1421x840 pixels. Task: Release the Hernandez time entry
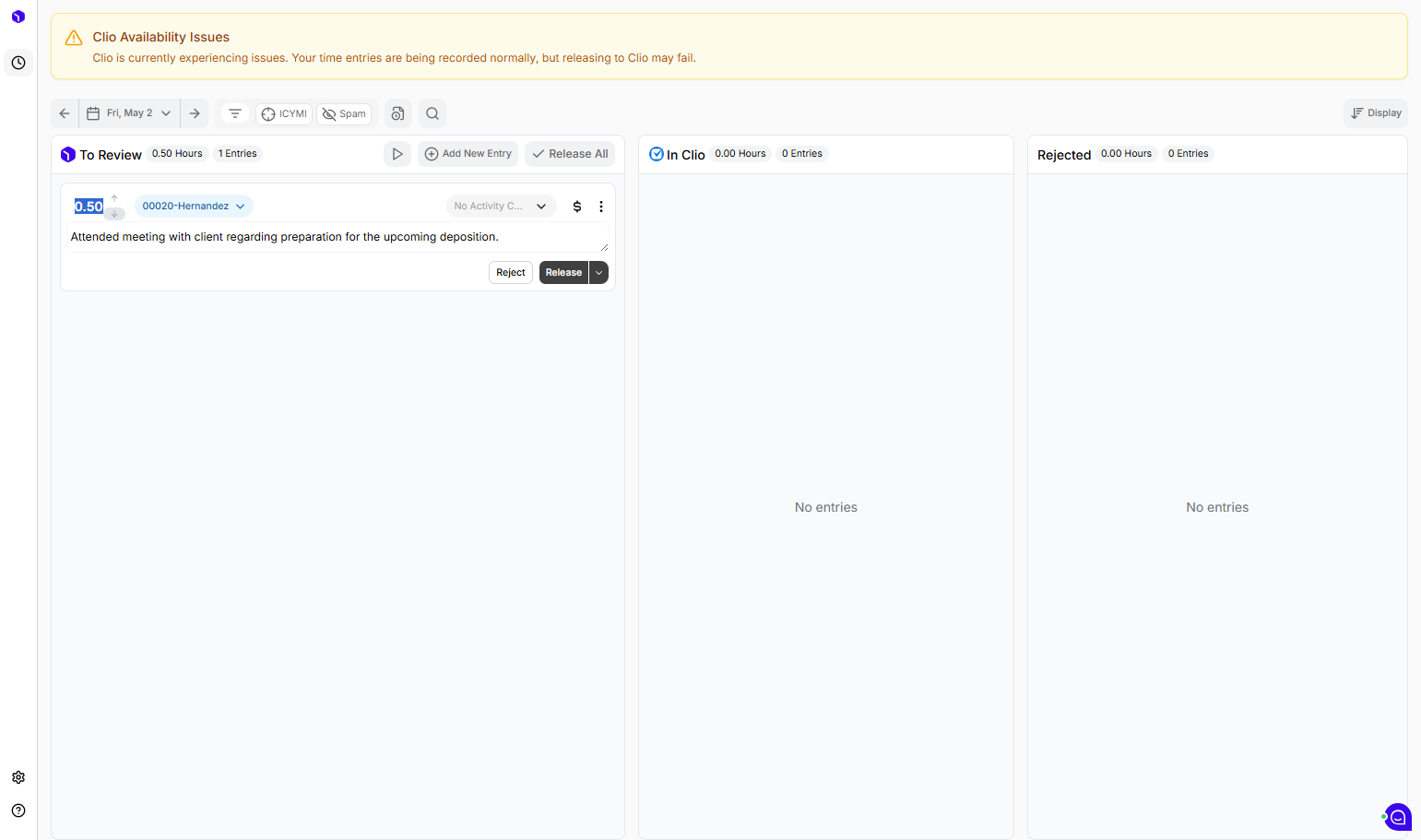tap(563, 273)
